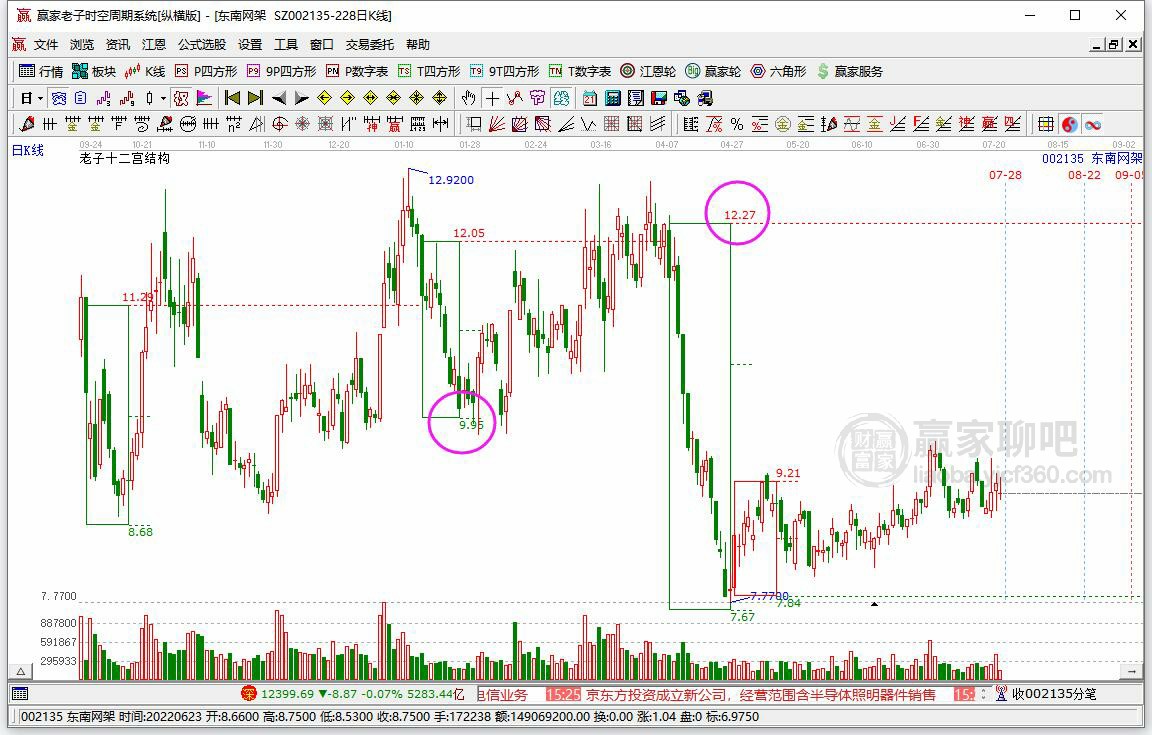Click the 07-28 date marker

[x=1005, y=175]
